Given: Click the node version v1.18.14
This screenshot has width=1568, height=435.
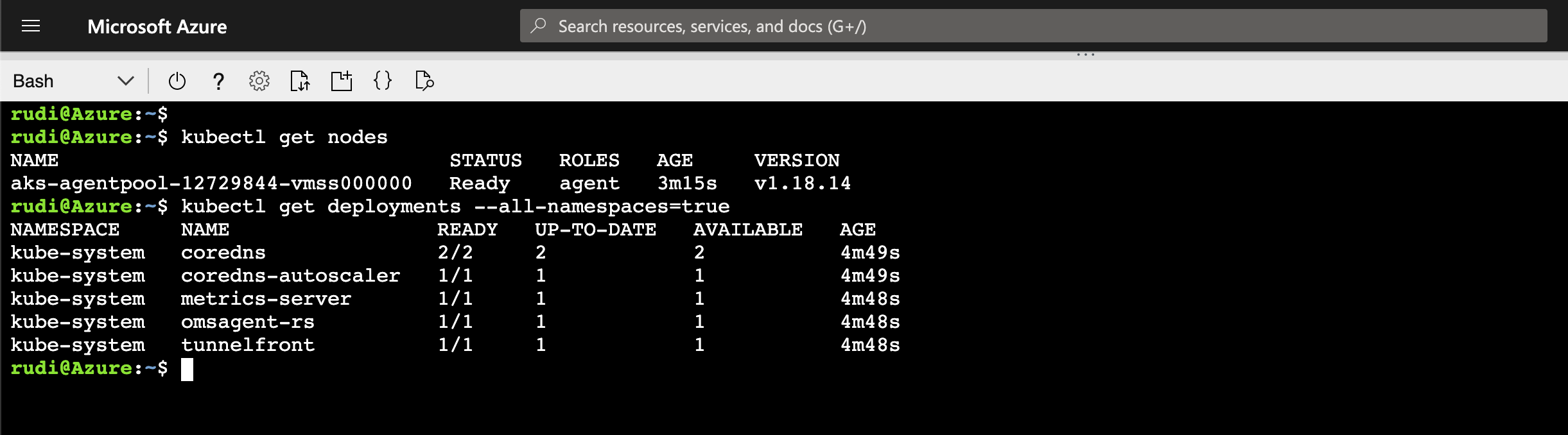Looking at the screenshot, I should (x=803, y=183).
